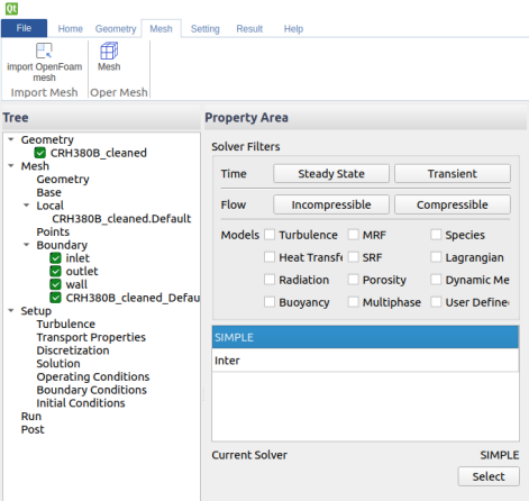
Task: Click the Mesh cube icon in ribbon
Action: pyautogui.click(x=109, y=51)
